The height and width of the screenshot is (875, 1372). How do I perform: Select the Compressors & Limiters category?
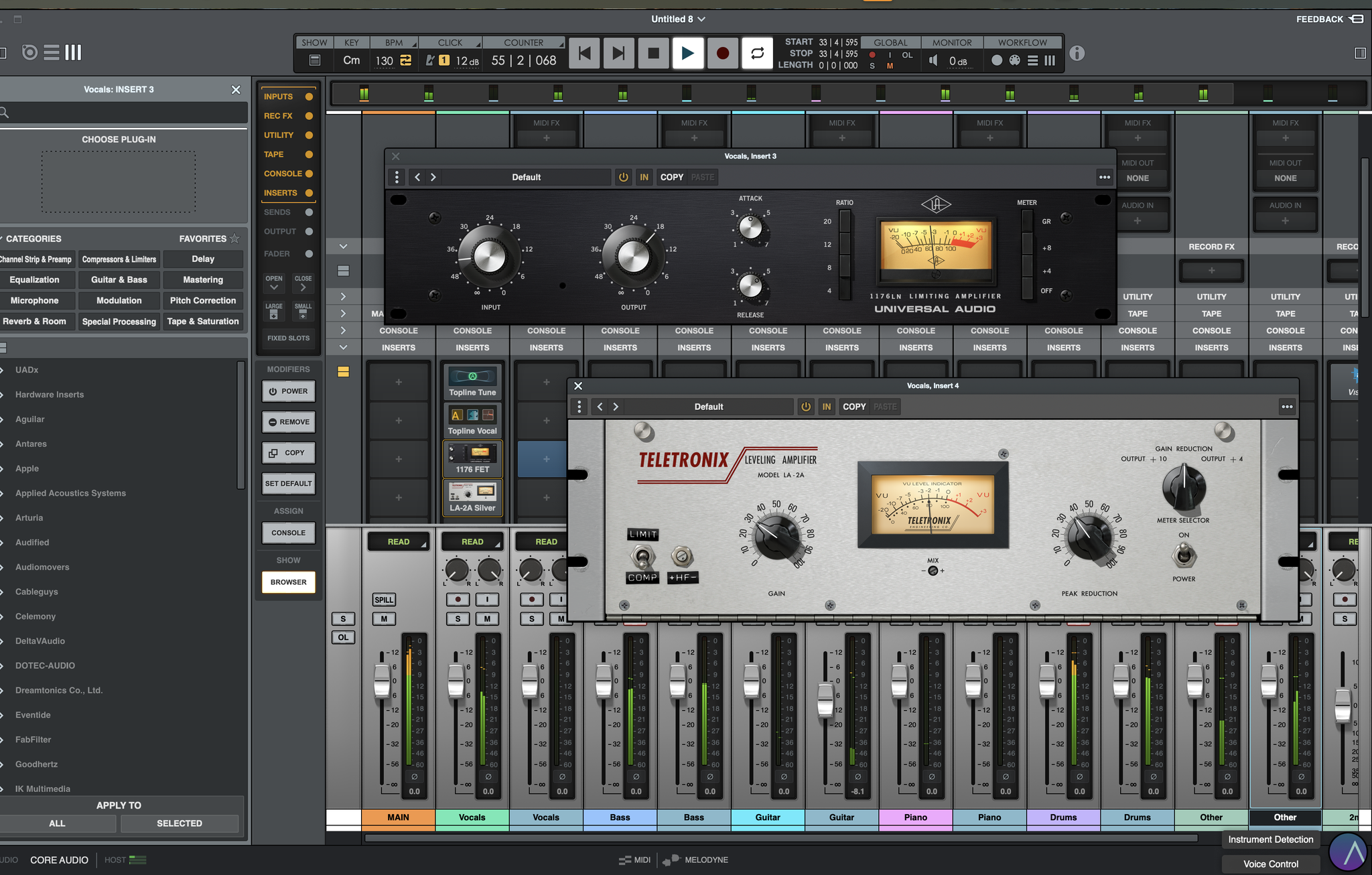pos(119,259)
